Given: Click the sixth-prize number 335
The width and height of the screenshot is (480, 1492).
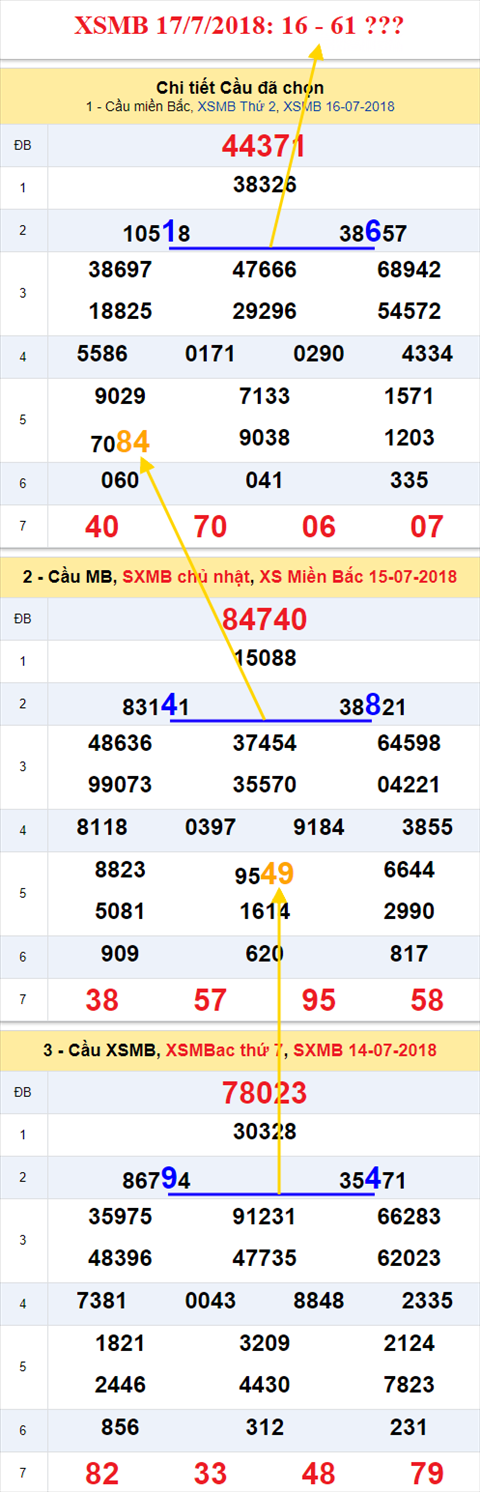Looking at the screenshot, I should point(409,481).
